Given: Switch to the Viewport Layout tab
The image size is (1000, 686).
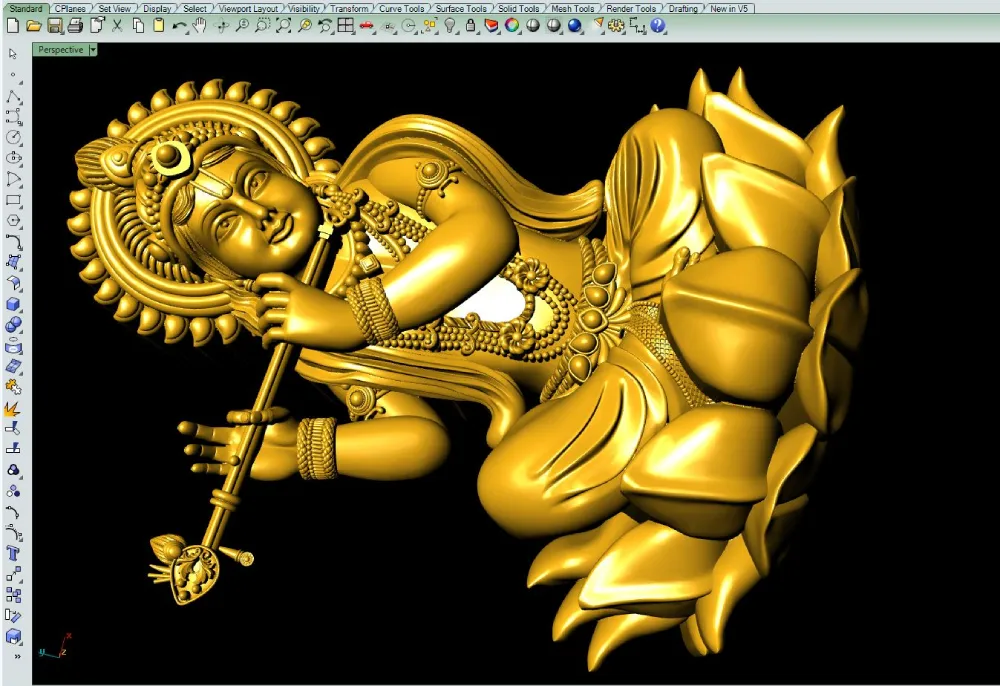Looking at the screenshot, I should 248,9.
